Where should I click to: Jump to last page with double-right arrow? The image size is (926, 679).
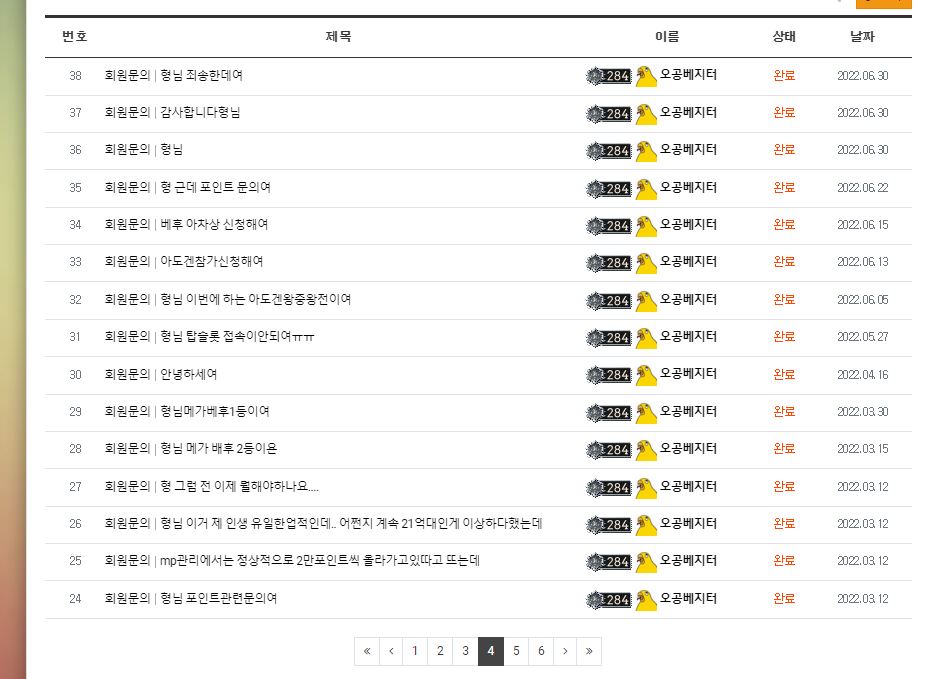tap(589, 651)
